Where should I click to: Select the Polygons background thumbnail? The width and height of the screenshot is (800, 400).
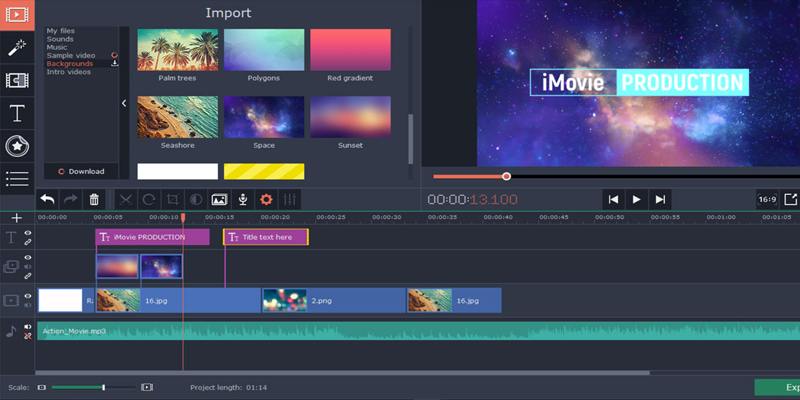(x=264, y=49)
